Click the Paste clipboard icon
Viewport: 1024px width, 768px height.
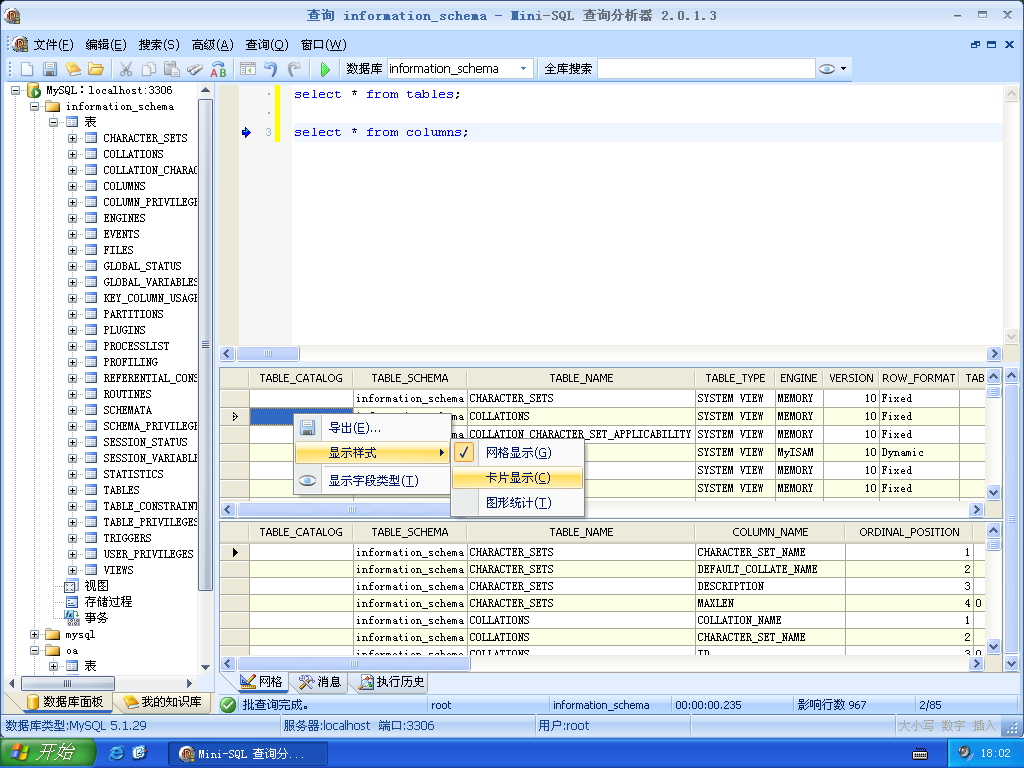(x=172, y=69)
